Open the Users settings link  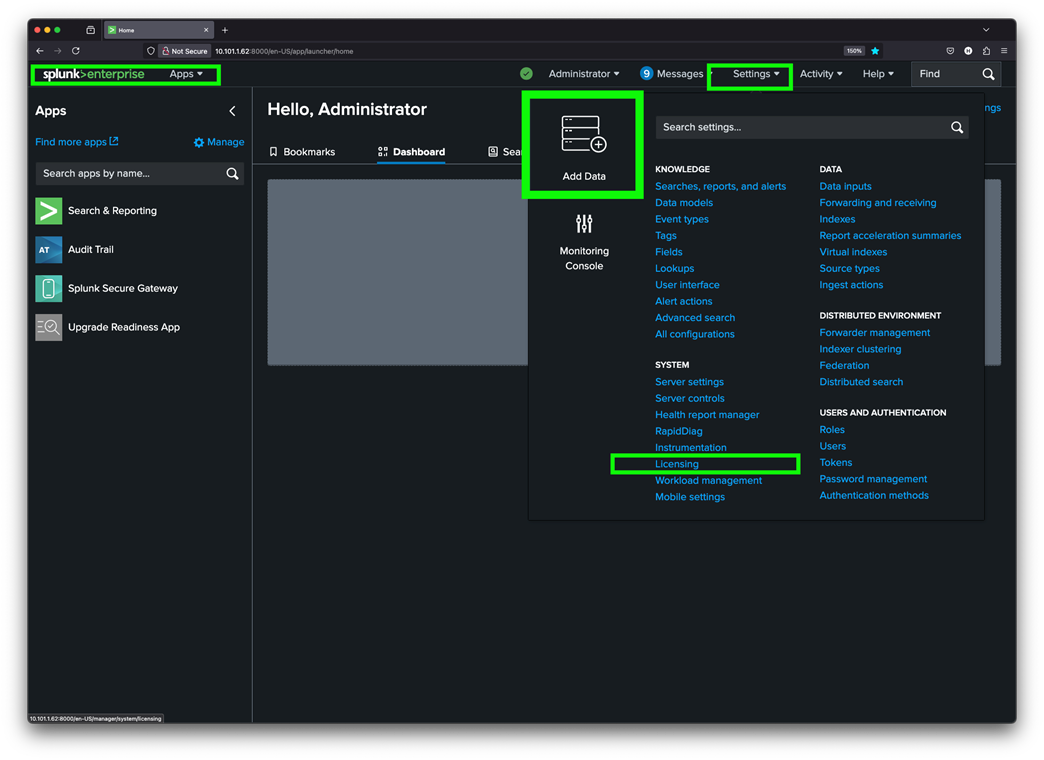[832, 446]
